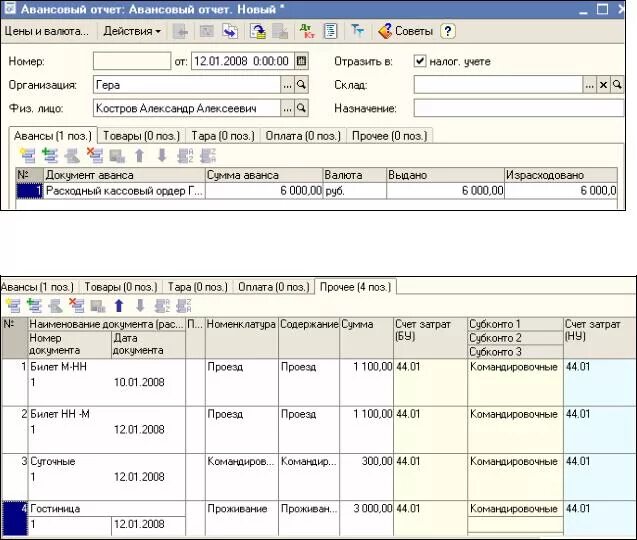Image resolution: width=637 pixels, height=540 pixels.
Task: Click Документ аванса column header
Action: point(124,175)
